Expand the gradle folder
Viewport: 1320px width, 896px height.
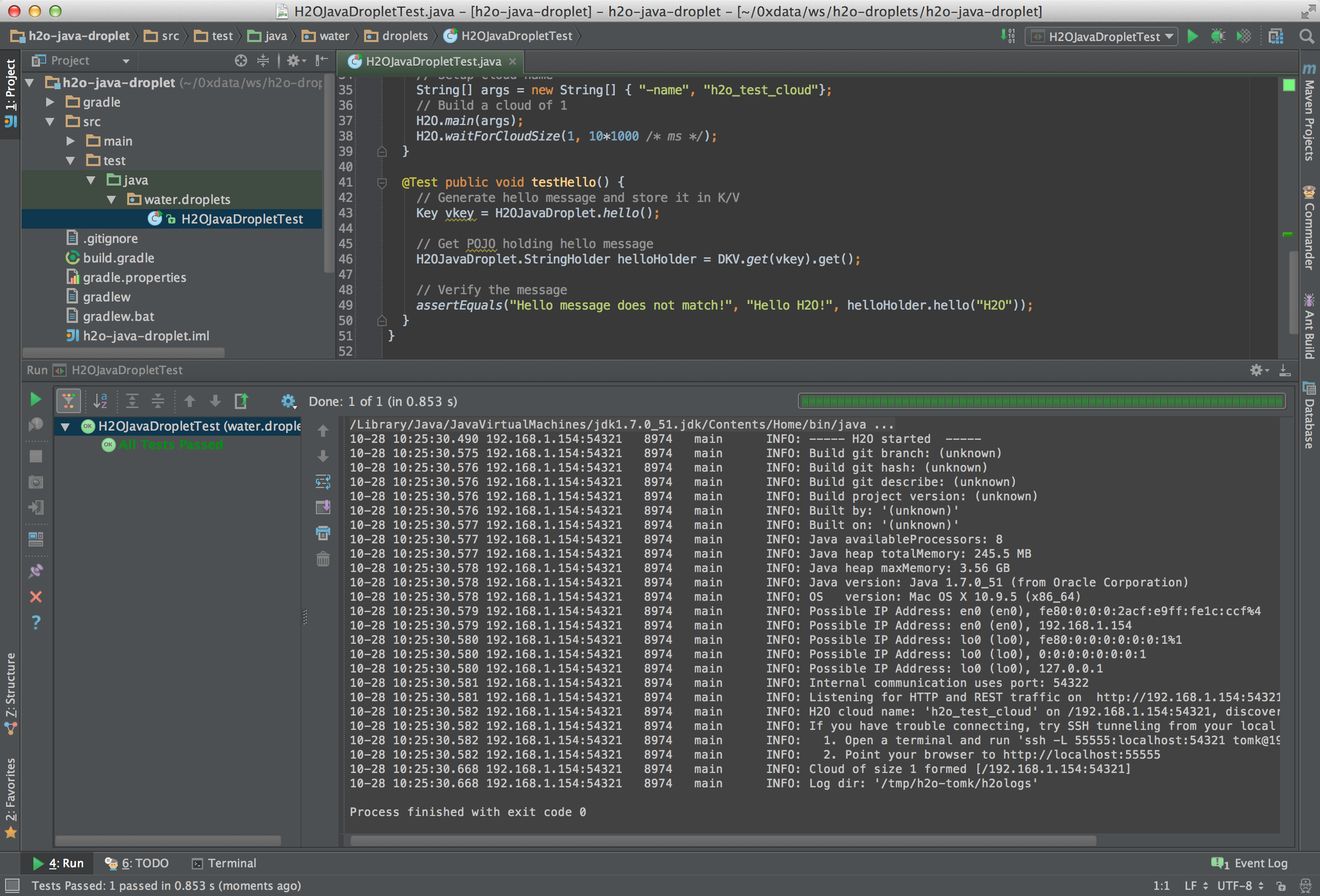pos(50,102)
